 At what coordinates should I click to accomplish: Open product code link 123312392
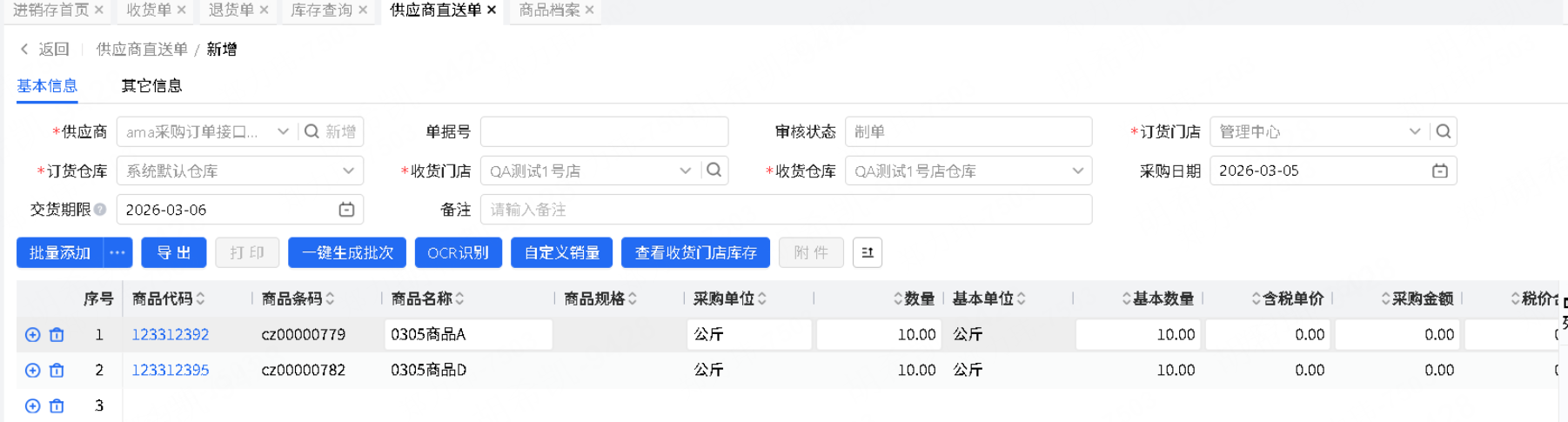[170, 335]
